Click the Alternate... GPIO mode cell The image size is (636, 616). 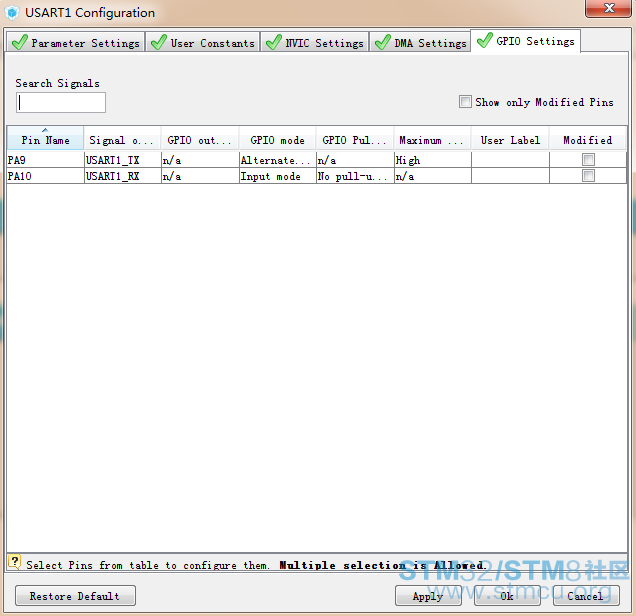coord(277,160)
